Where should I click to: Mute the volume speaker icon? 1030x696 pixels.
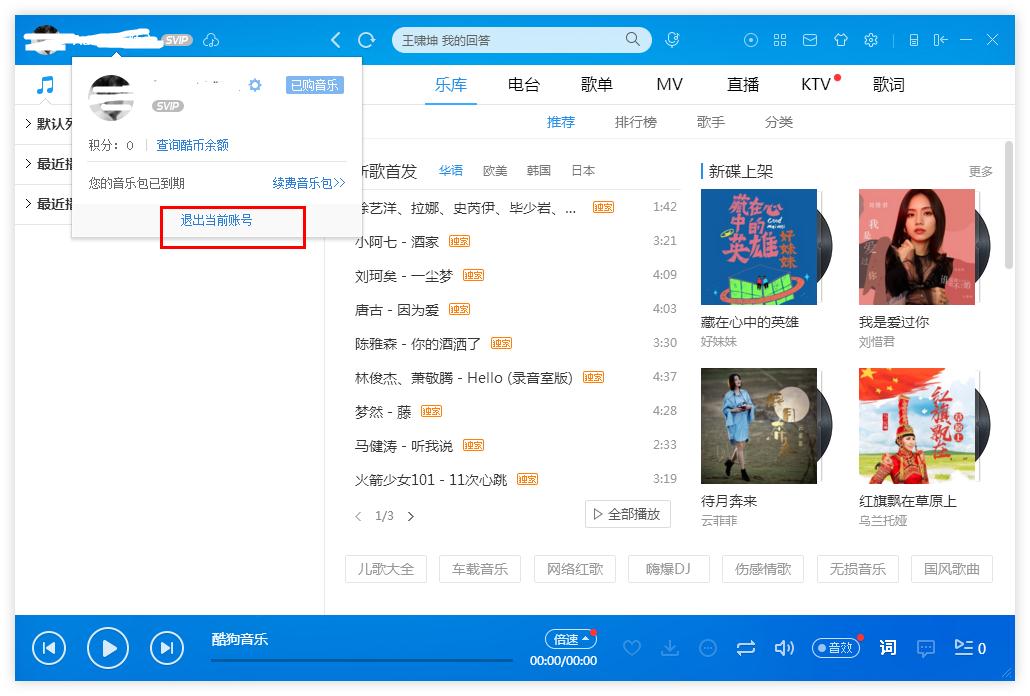785,648
